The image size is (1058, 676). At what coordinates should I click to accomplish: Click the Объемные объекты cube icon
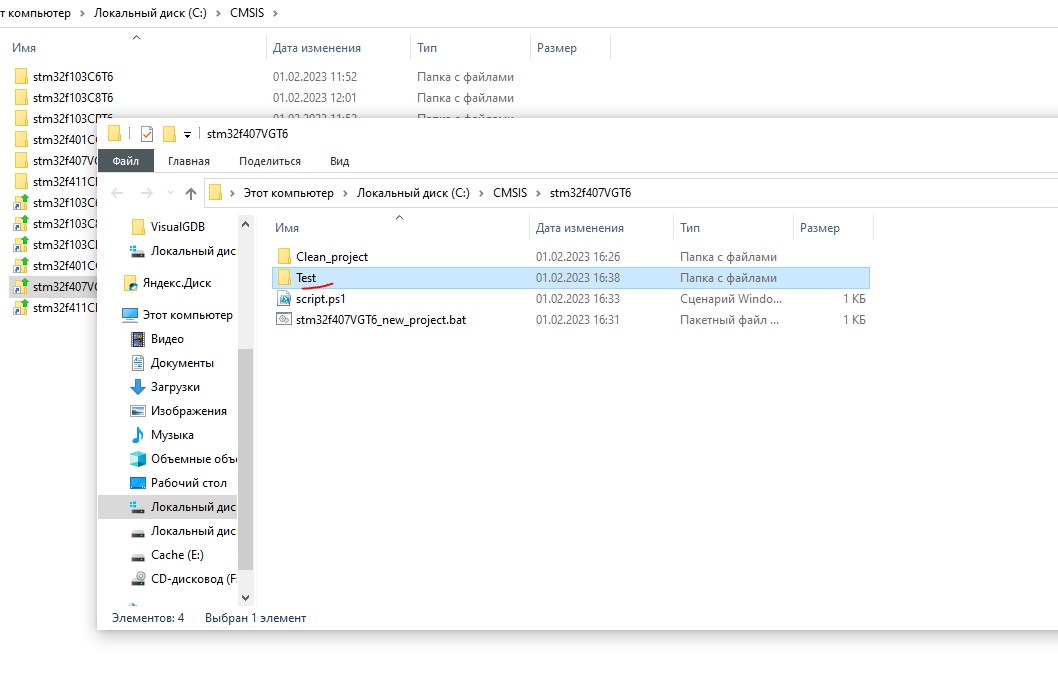point(138,459)
